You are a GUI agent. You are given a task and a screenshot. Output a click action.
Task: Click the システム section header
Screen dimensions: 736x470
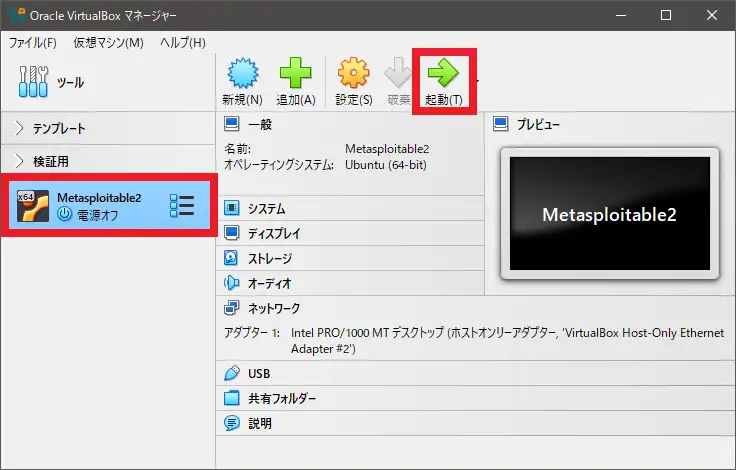click(266, 209)
